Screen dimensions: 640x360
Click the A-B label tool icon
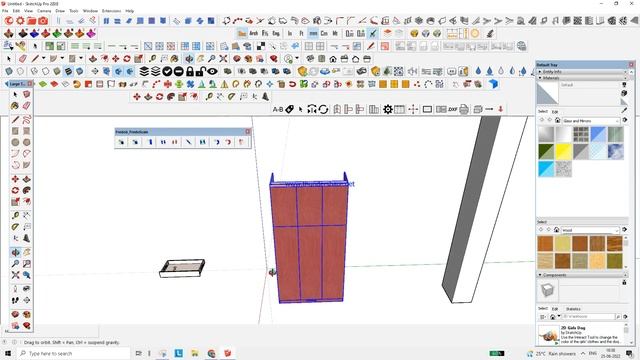click(x=278, y=109)
